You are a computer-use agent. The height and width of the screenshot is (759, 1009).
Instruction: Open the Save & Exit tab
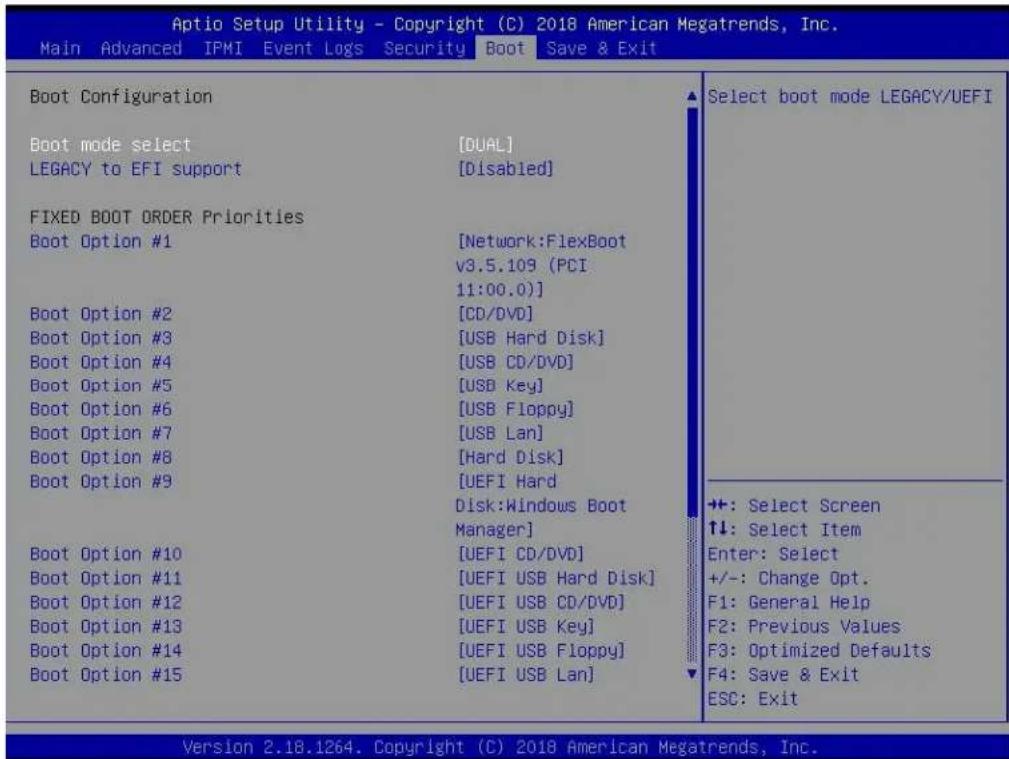[602, 48]
